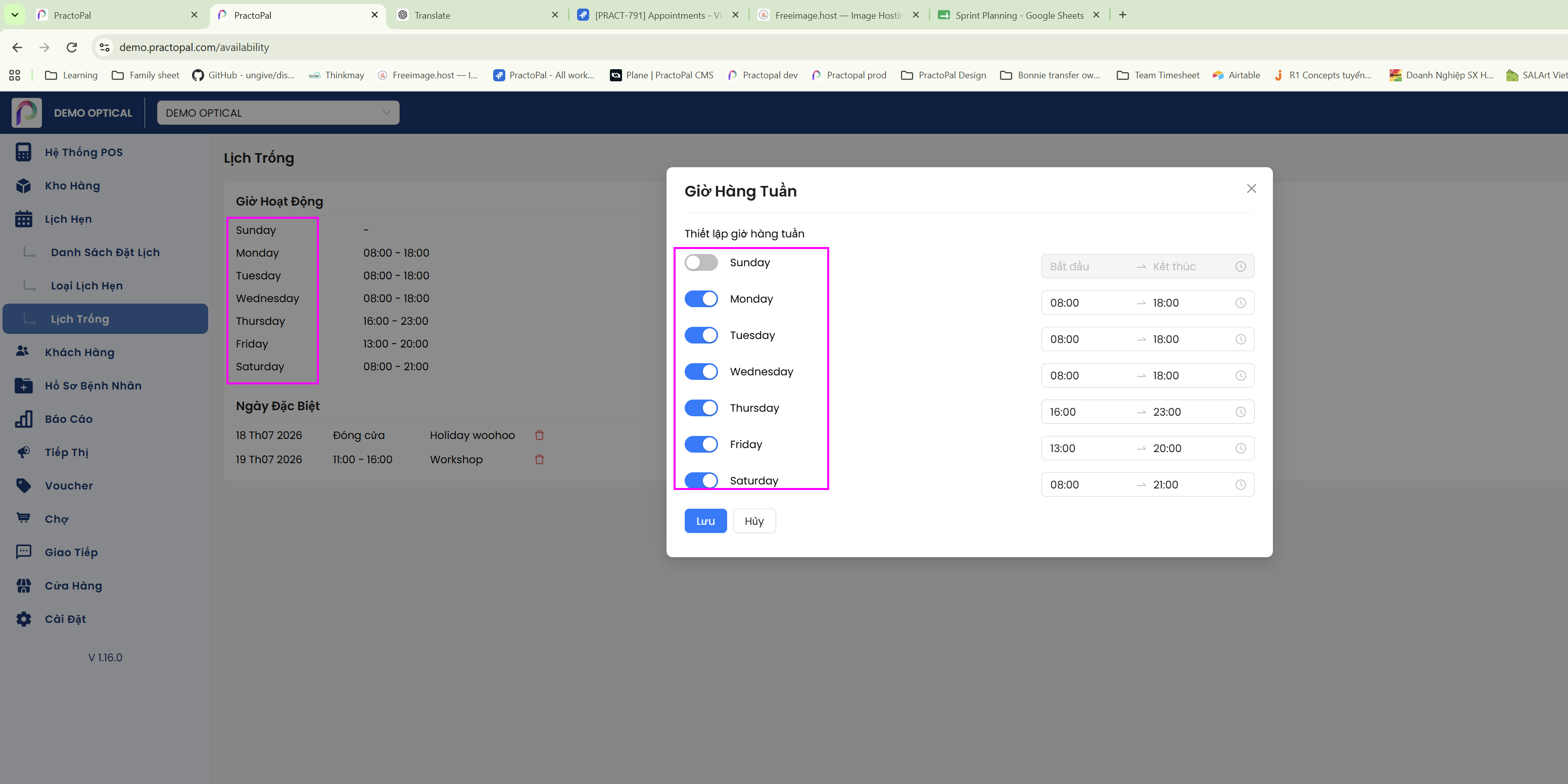Click the Chợ shopping cart icon

(23, 519)
